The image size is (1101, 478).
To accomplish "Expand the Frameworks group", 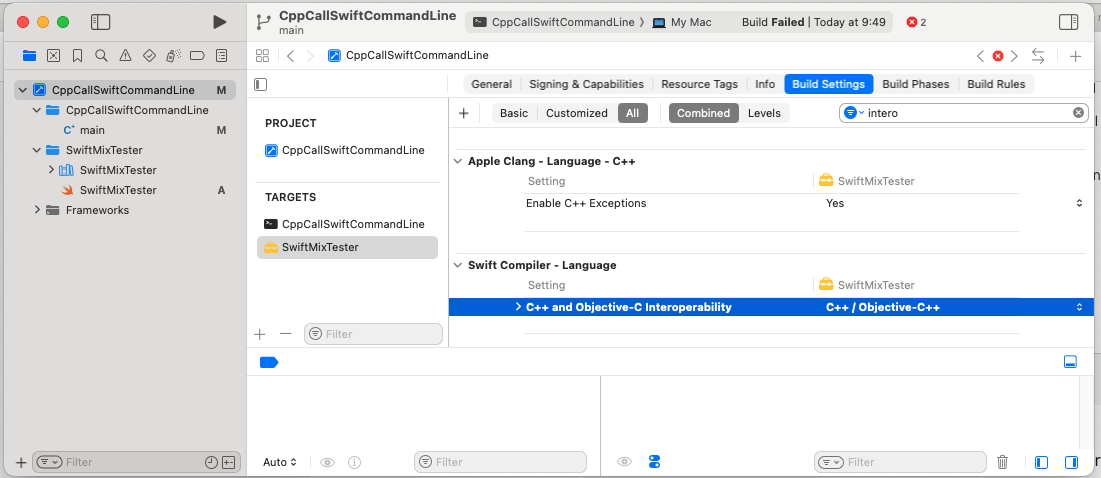I will 38,210.
